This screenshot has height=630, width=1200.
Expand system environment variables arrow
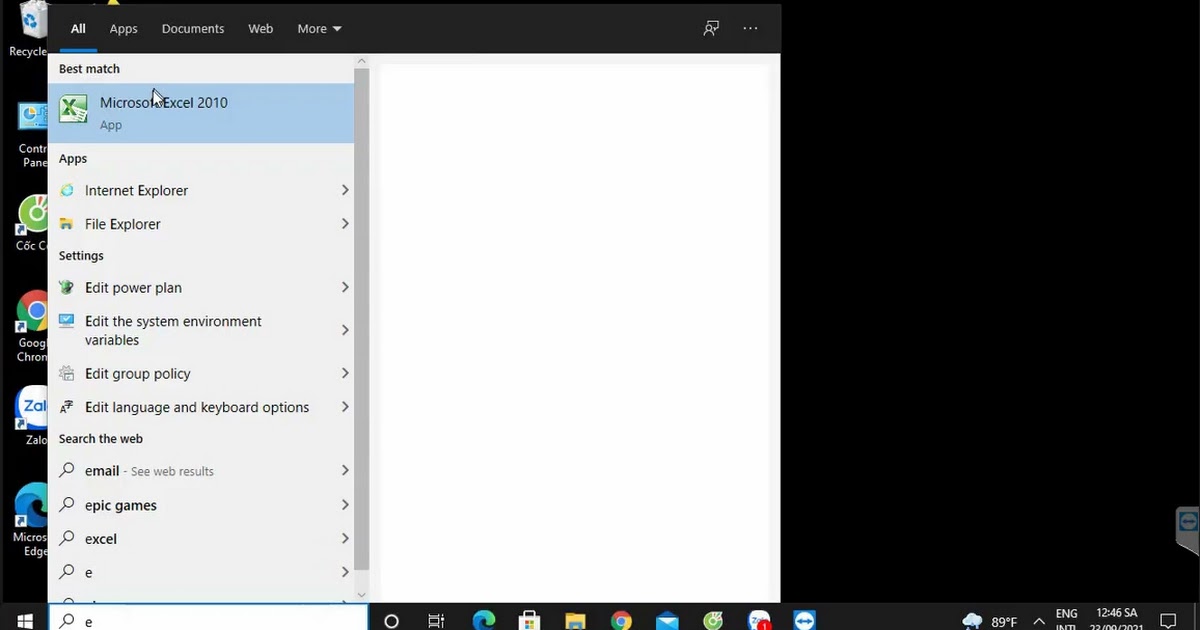coord(344,330)
